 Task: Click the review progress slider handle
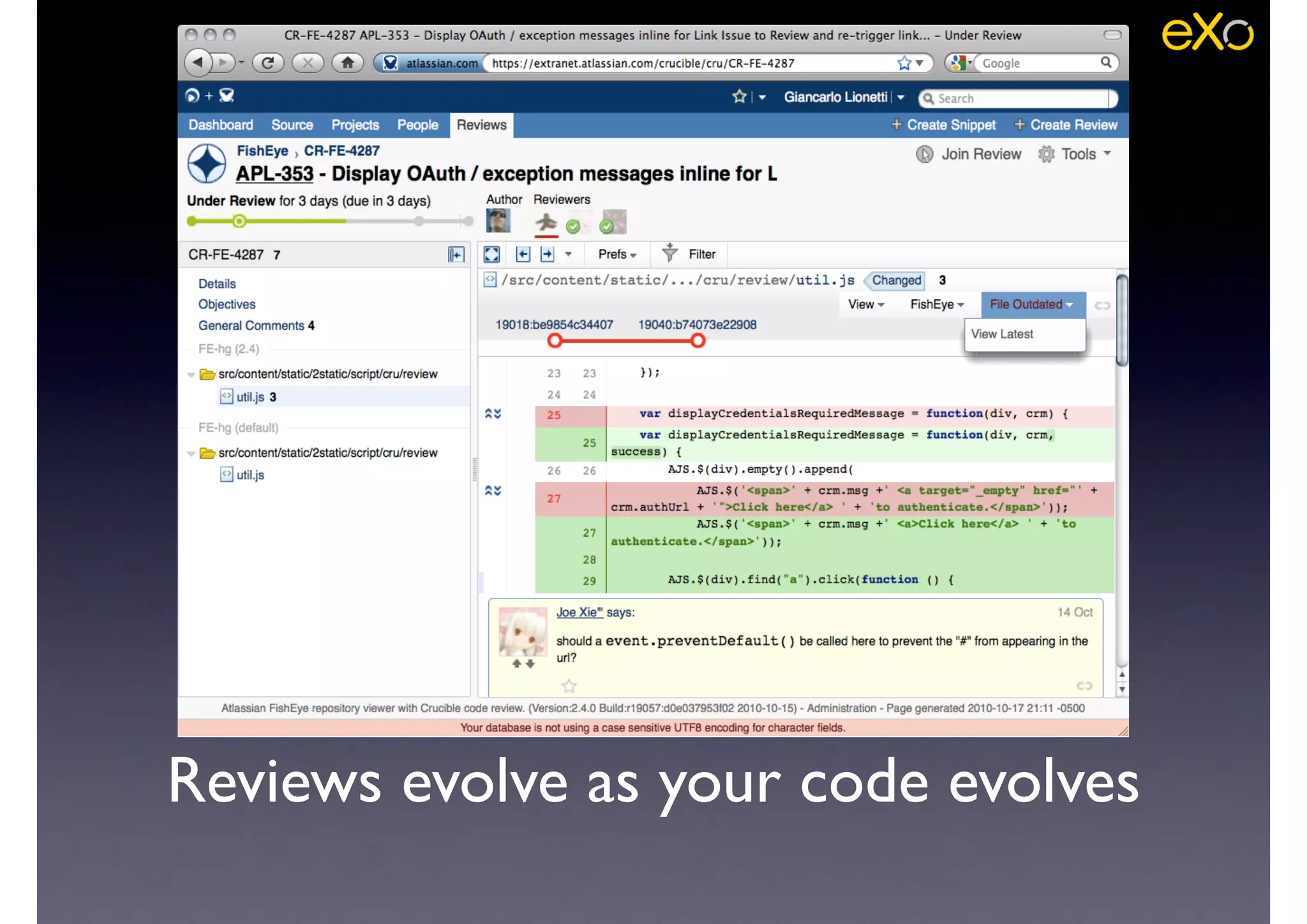(239, 221)
